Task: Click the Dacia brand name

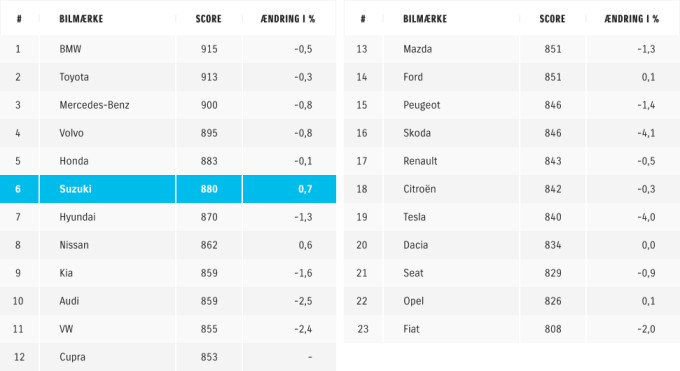Action: pyautogui.click(x=415, y=245)
